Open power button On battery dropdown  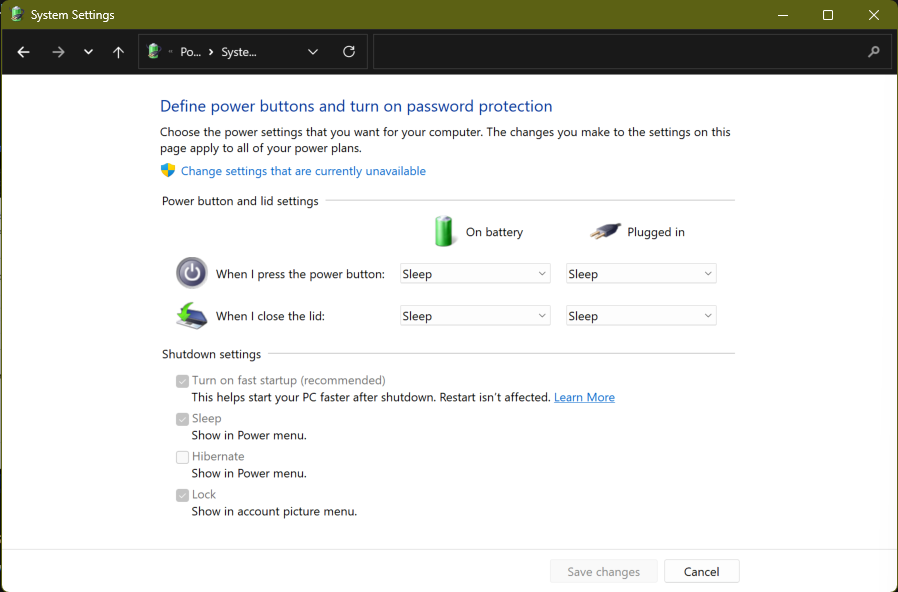pos(475,274)
